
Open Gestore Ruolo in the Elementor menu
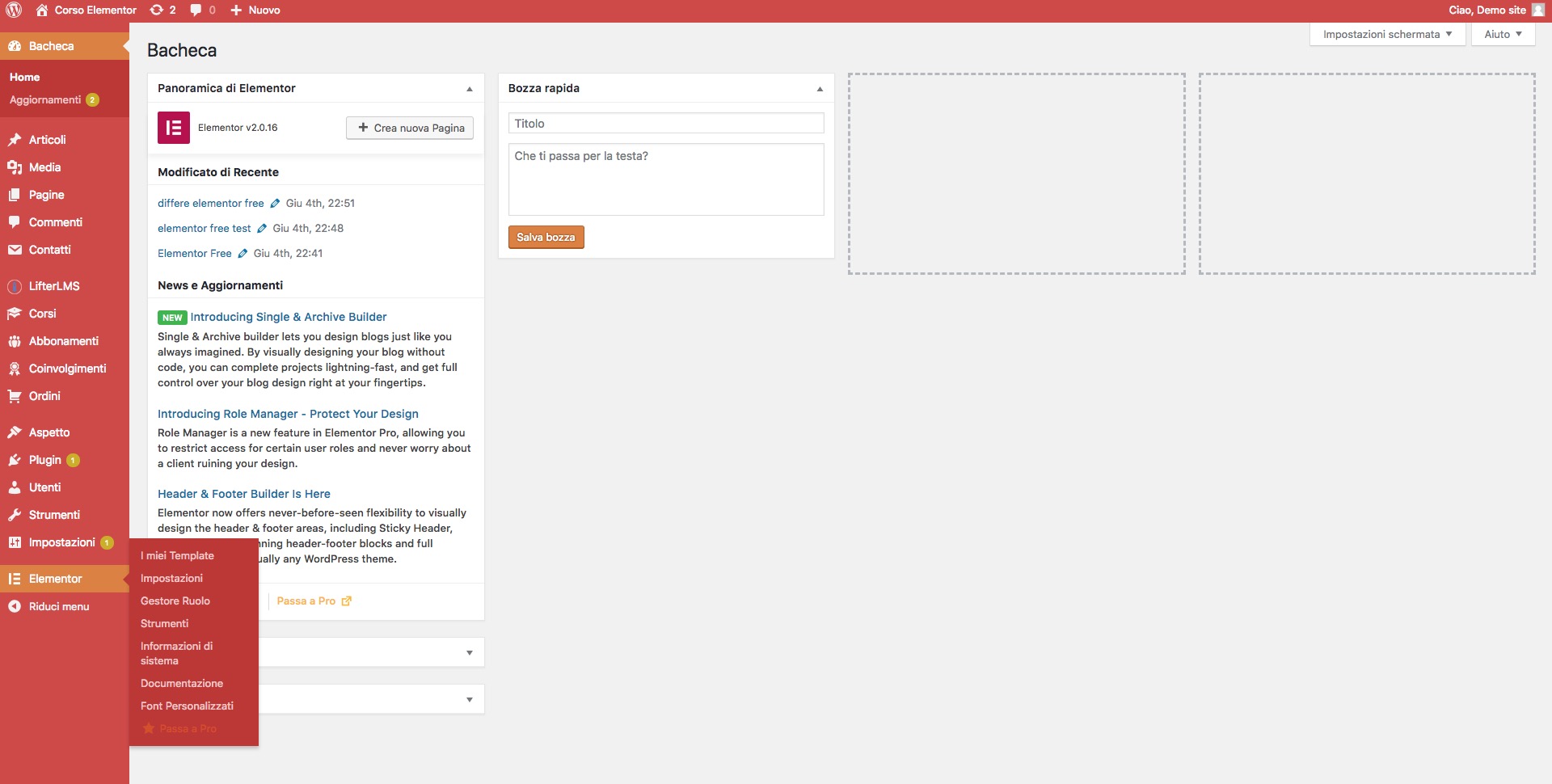coord(175,601)
